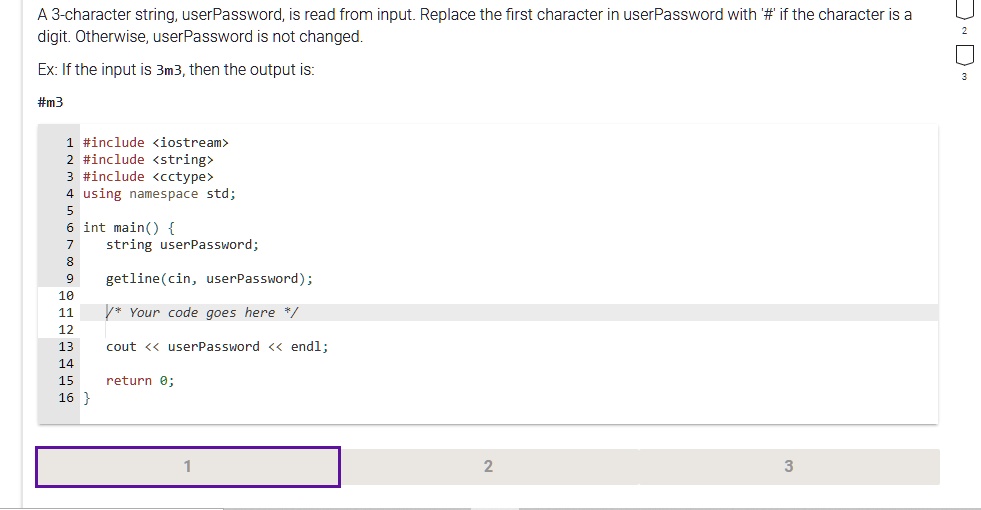
Task: Click the "#include <cctype>" line
Action: [148, 177]
